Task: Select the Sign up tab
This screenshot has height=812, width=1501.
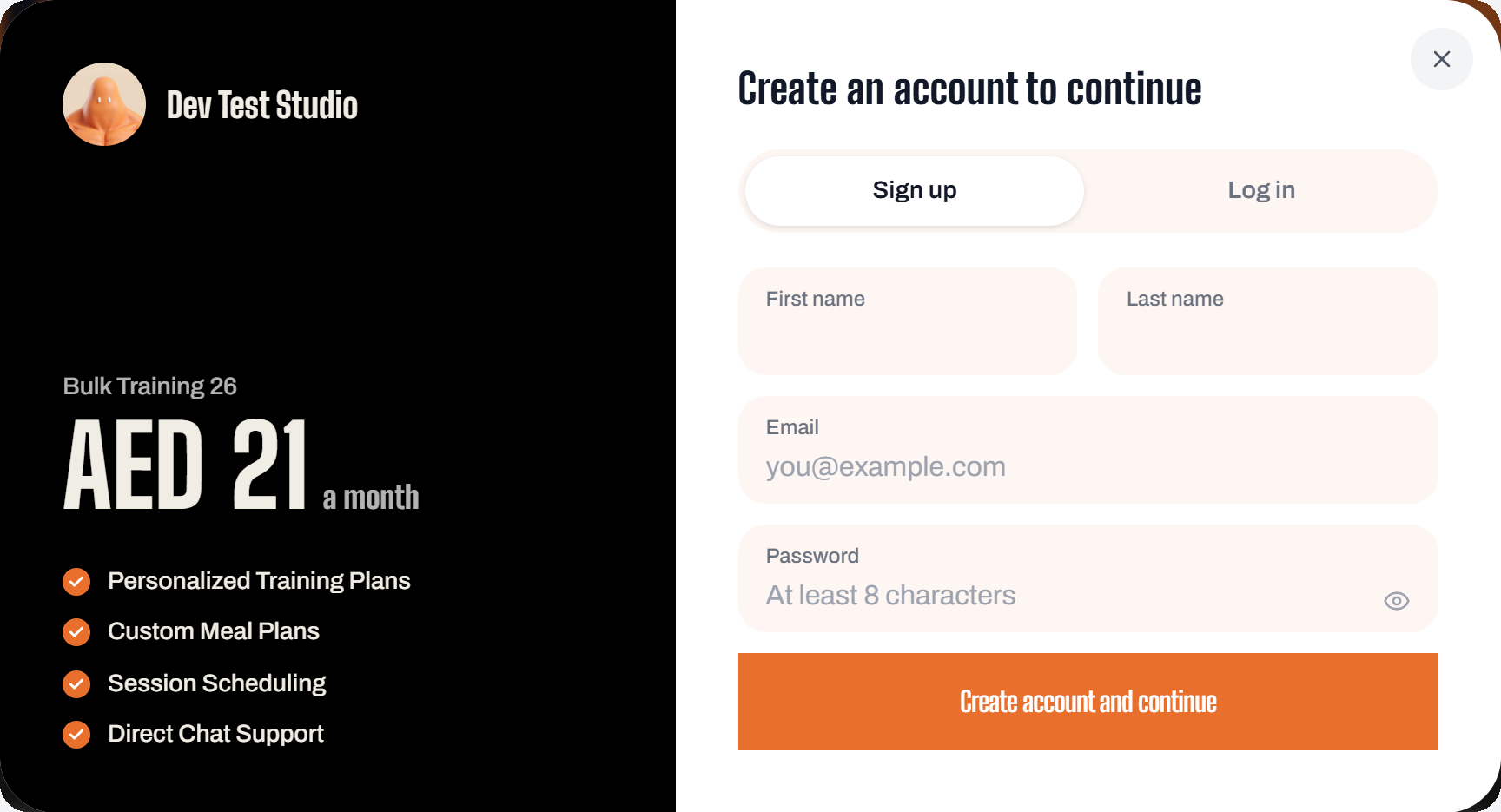Action: coord(914,190)
